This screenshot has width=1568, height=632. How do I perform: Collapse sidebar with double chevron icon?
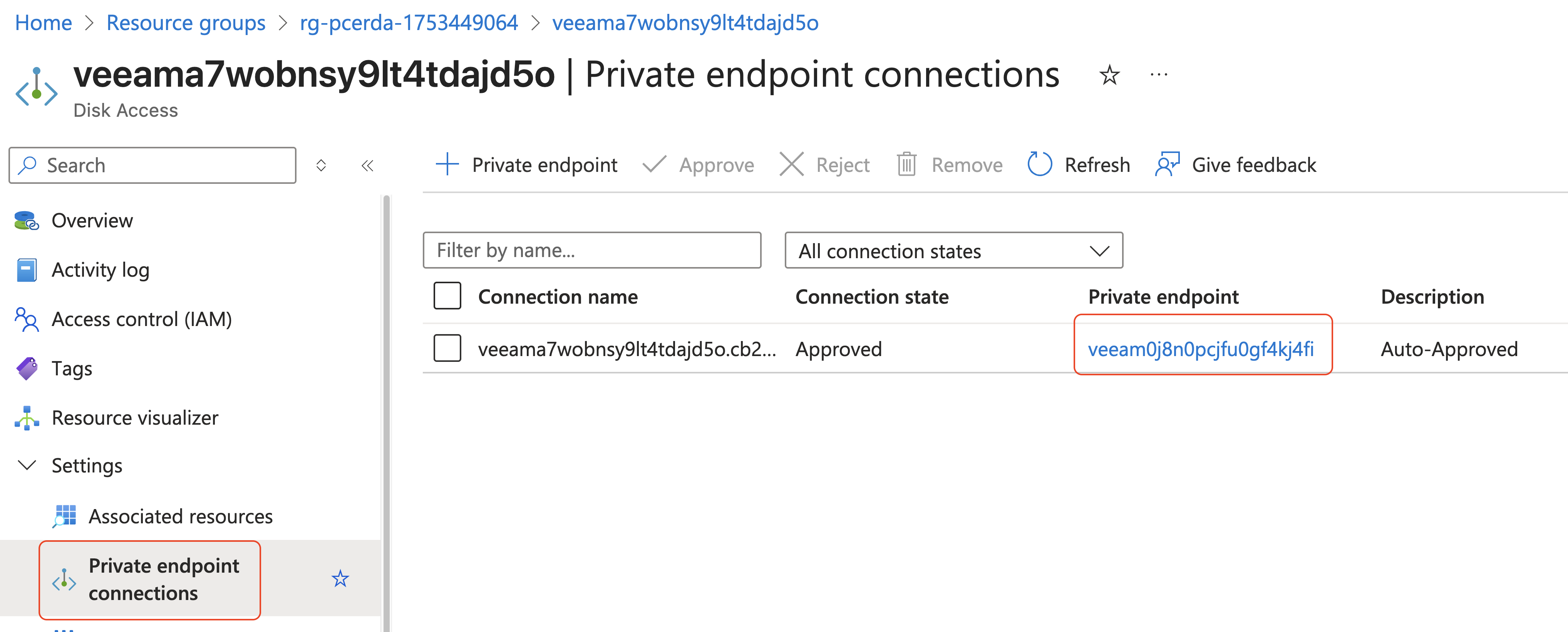tap(367, 166)
